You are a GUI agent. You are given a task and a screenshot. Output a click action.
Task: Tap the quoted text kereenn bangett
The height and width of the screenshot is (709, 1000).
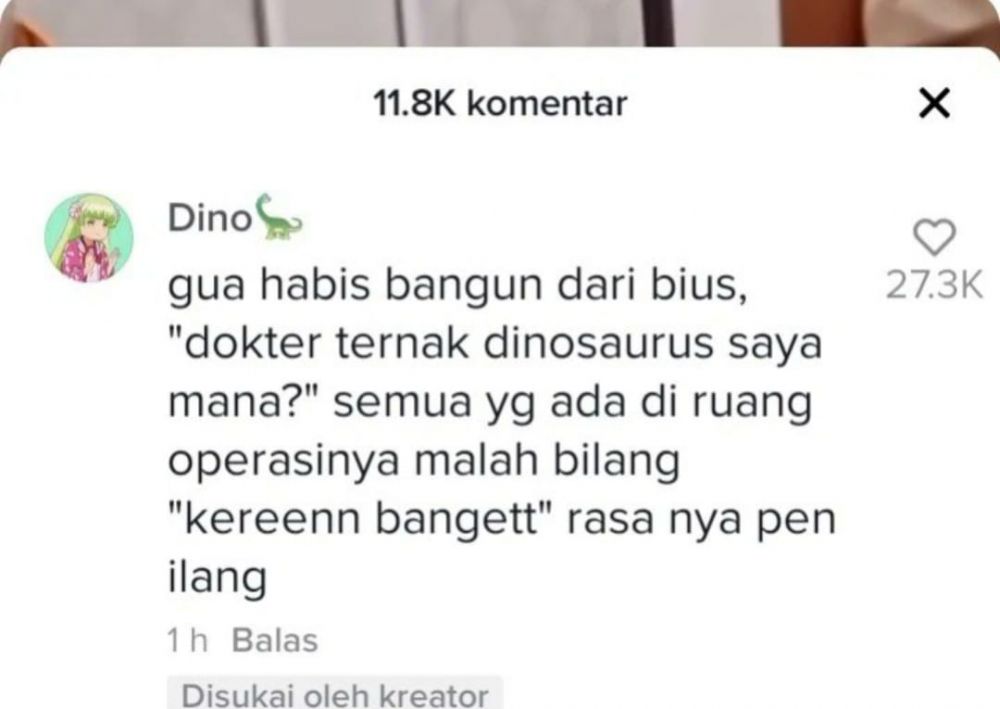363,519
